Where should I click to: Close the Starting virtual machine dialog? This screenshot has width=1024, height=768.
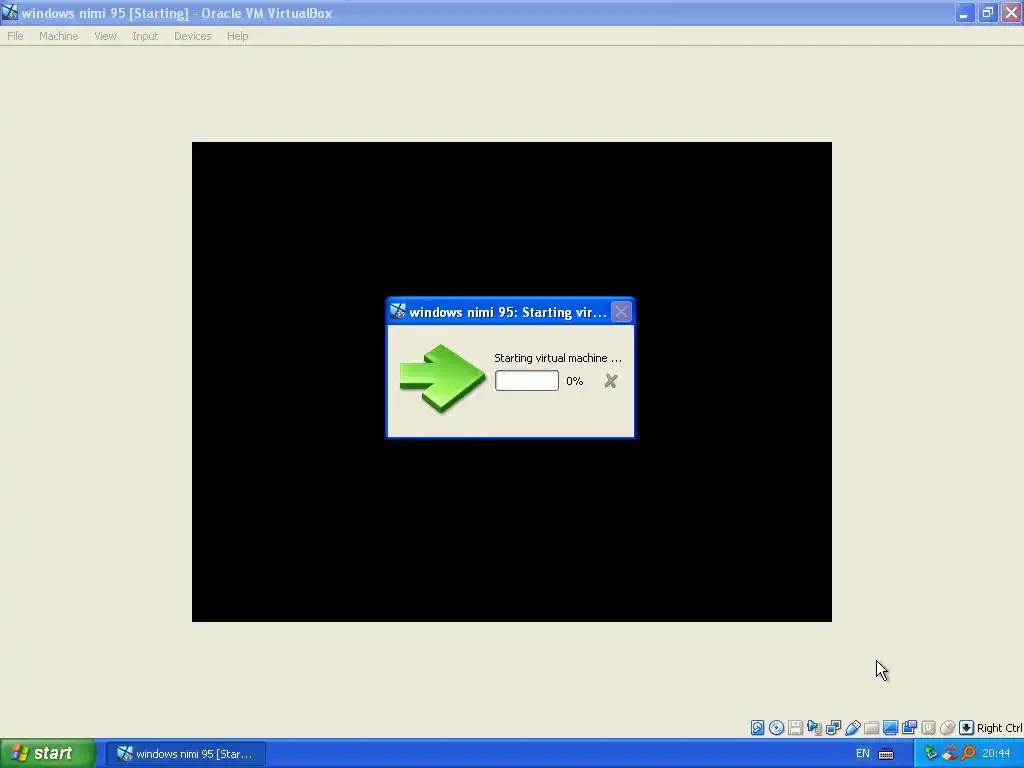(x=621, y=312)
